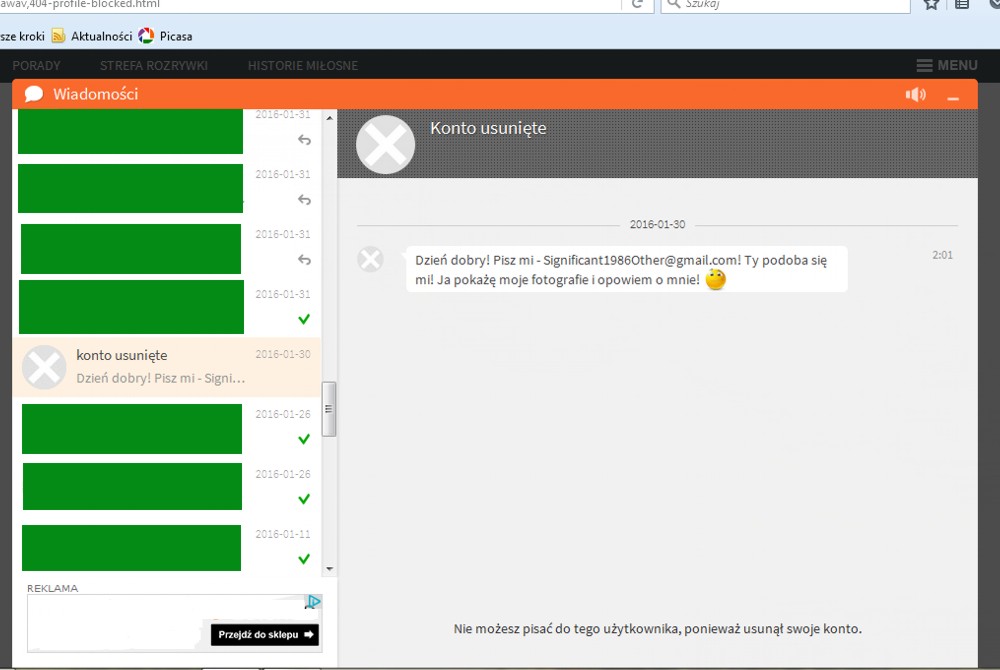Reload the page with browser refresh button

pos(636,4)
